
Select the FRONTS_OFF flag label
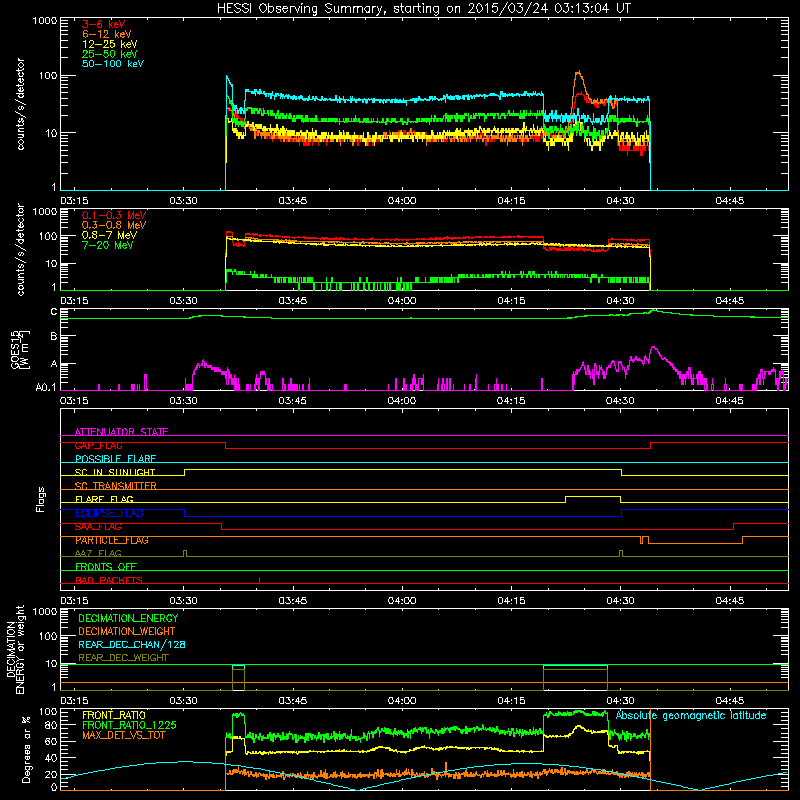click(106, 567)
